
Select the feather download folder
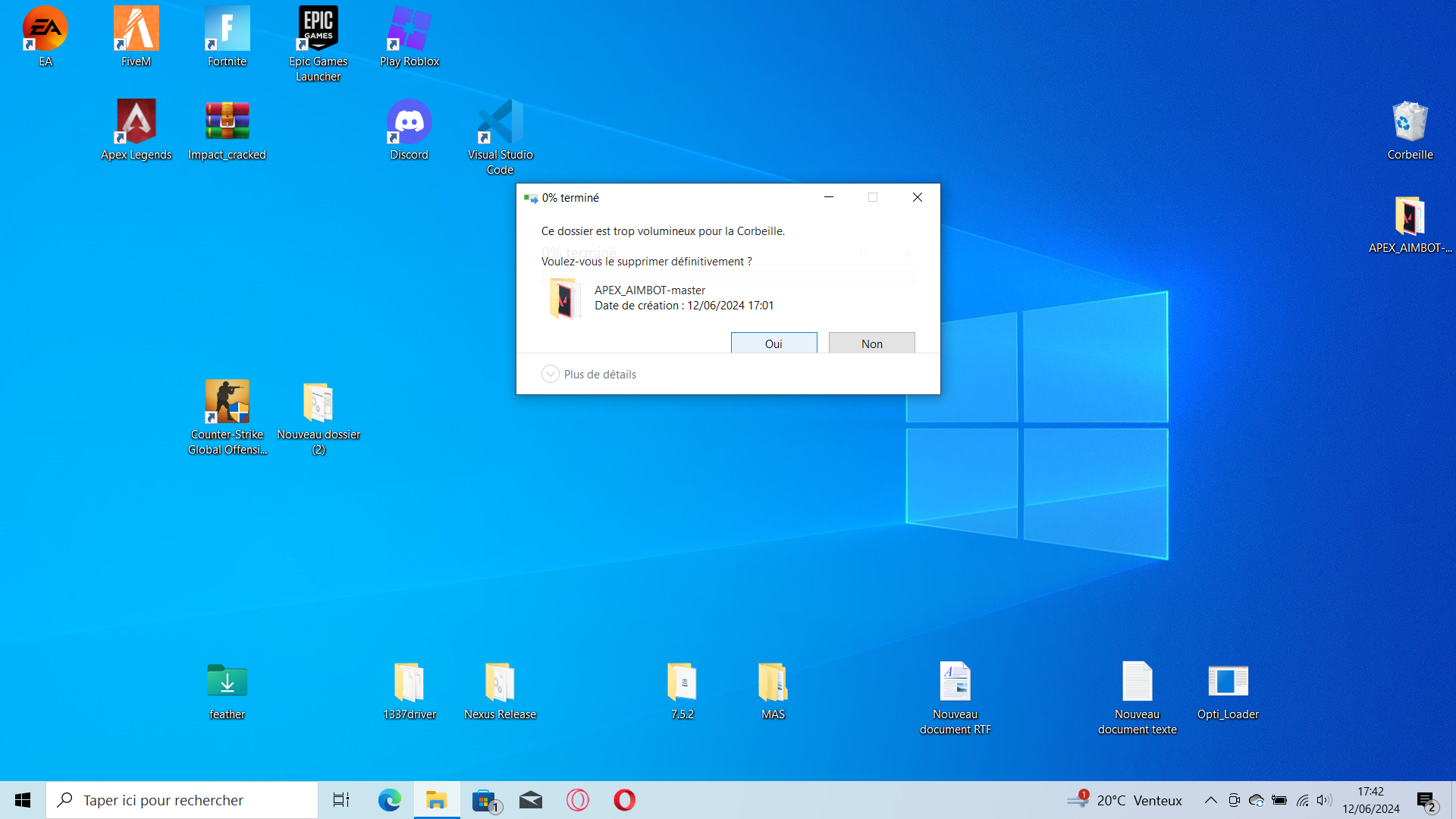[227, 682]
